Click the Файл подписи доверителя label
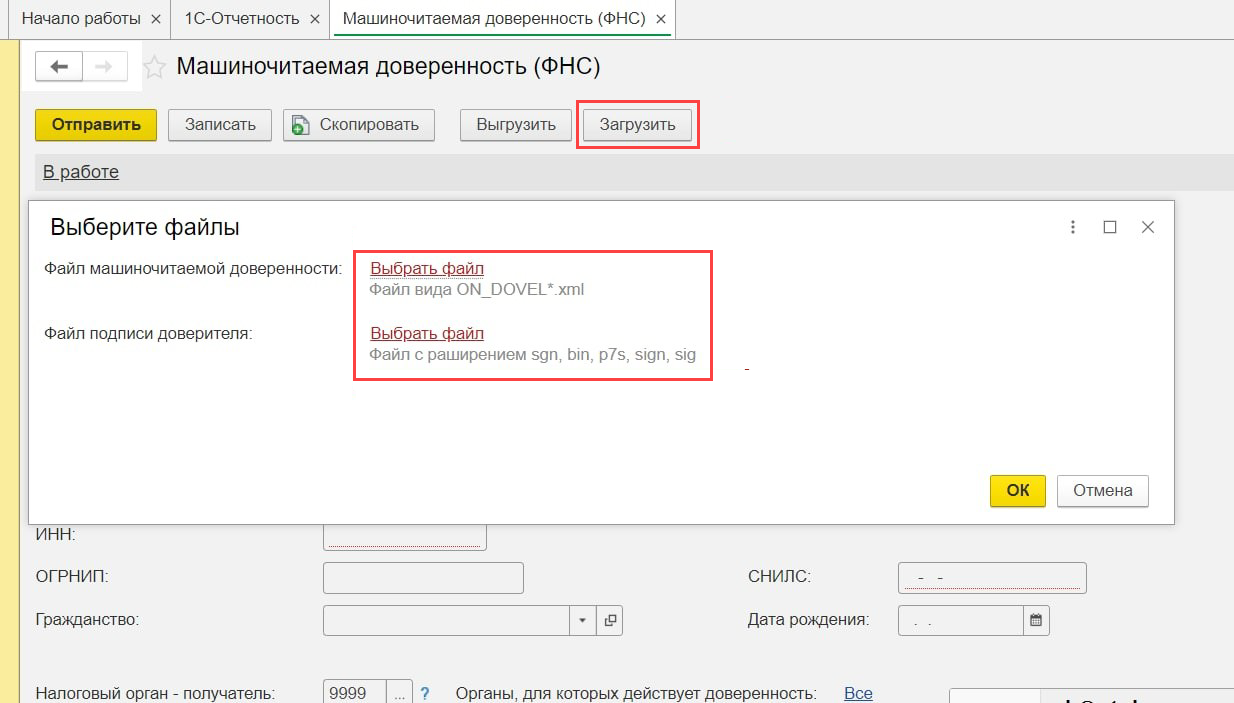Viewport: 1234px width, 703px height. click(148, 333)
